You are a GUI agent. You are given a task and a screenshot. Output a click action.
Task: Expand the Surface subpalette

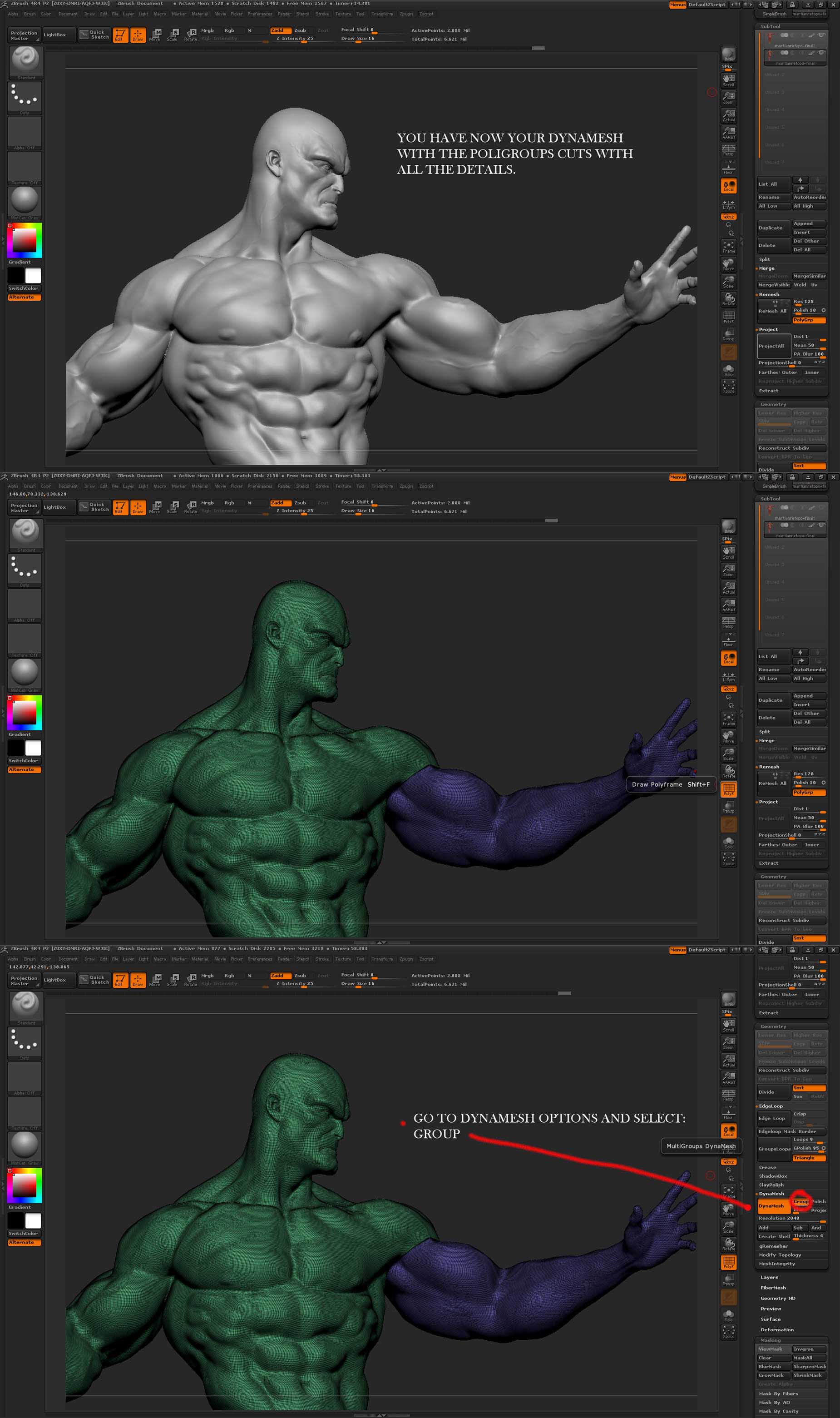tap(771, 1319)
